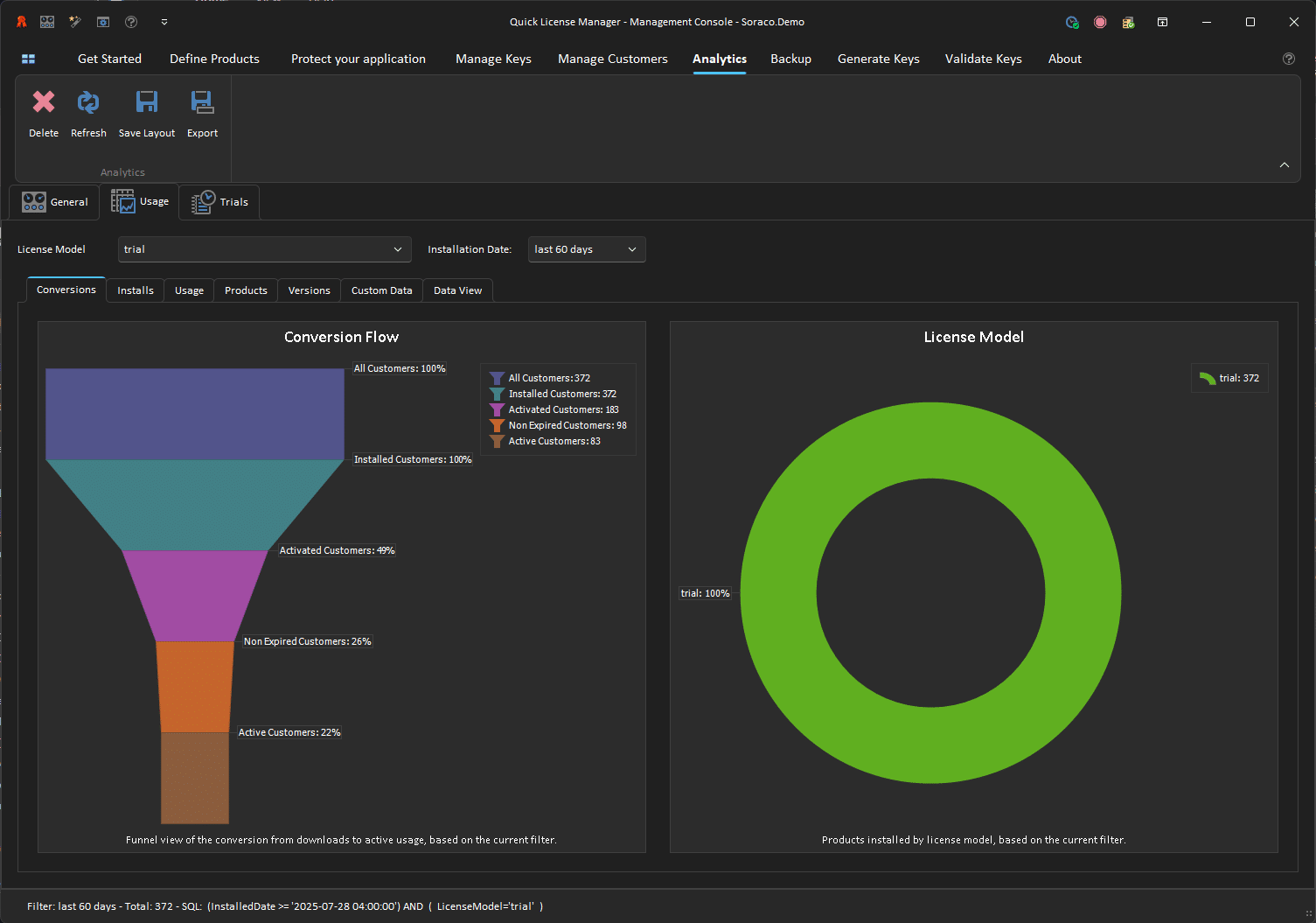Refresh the analytics data

[88, 103]
